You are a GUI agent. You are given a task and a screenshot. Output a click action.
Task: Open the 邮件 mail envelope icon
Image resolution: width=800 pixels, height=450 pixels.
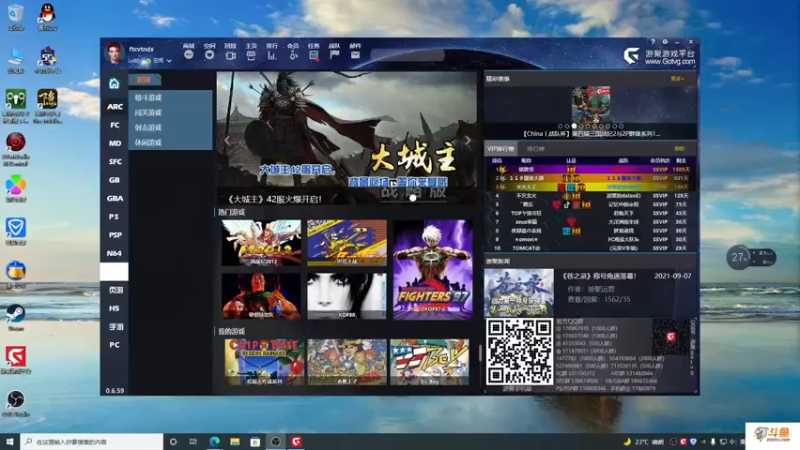355,55
